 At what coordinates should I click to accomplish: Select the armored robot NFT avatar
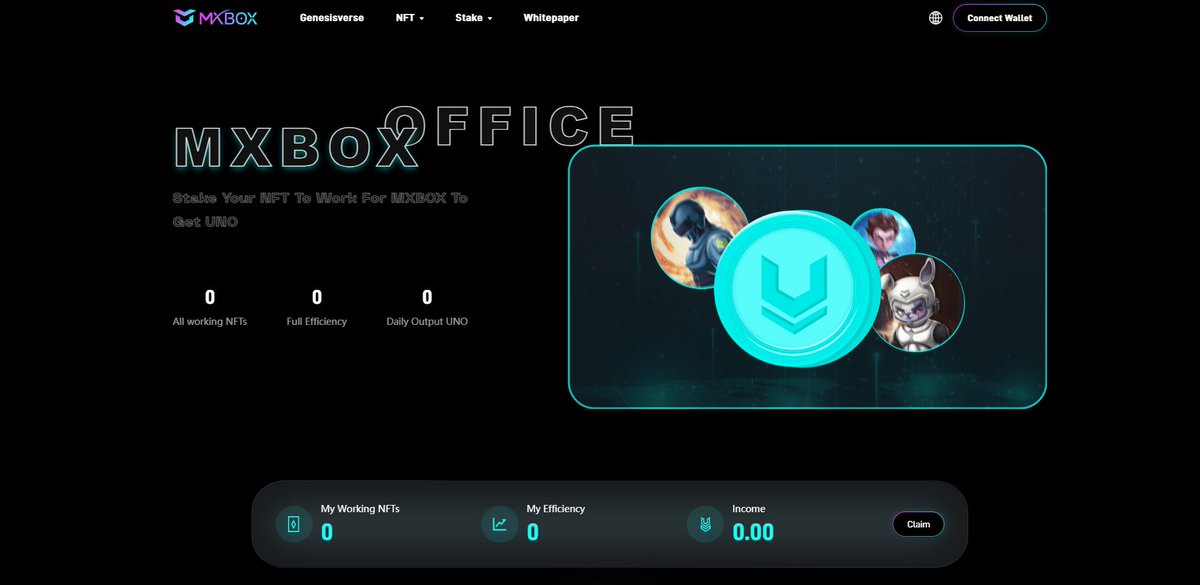[x=699, y=237]
